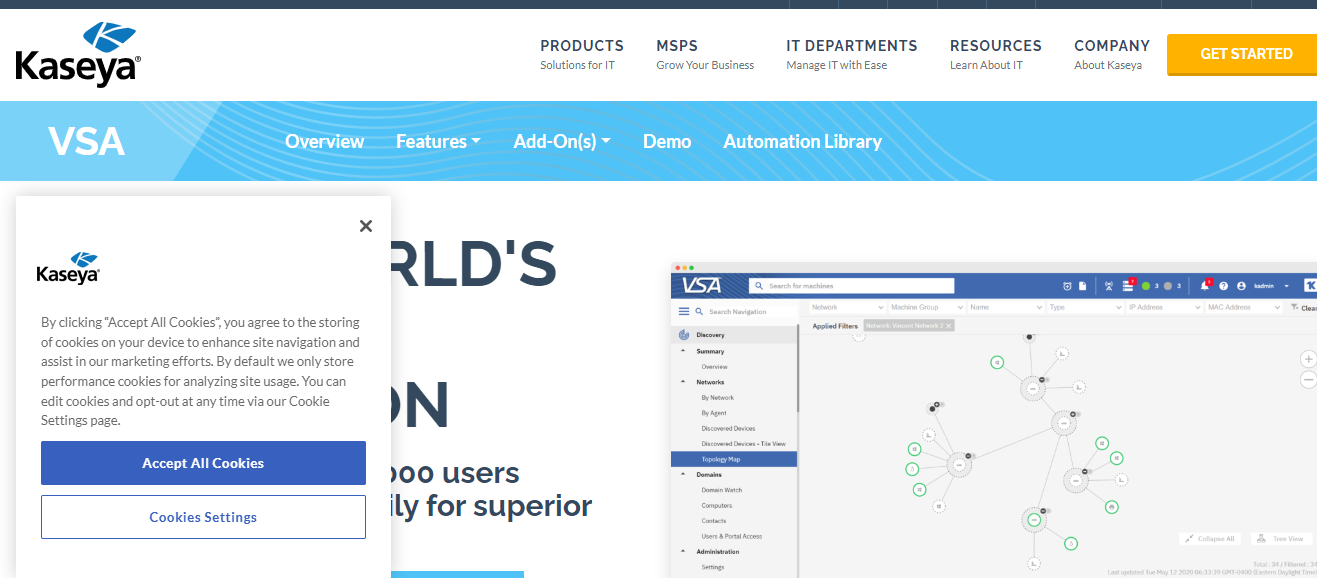Select Discovered Devices - Tile View in the sidebar
1317x578 pixels.
pos(743,443)
